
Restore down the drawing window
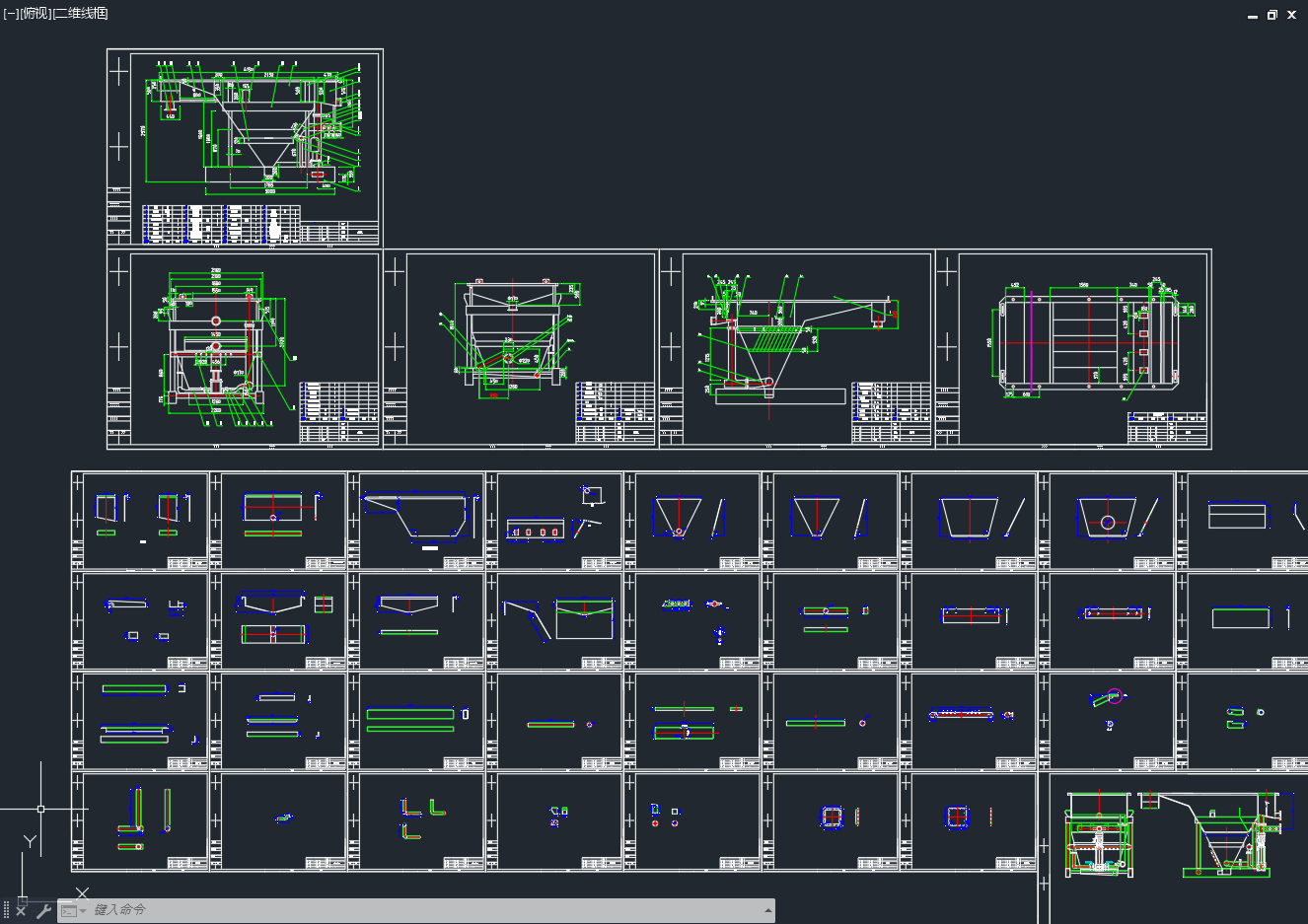tap(1272, 15)
